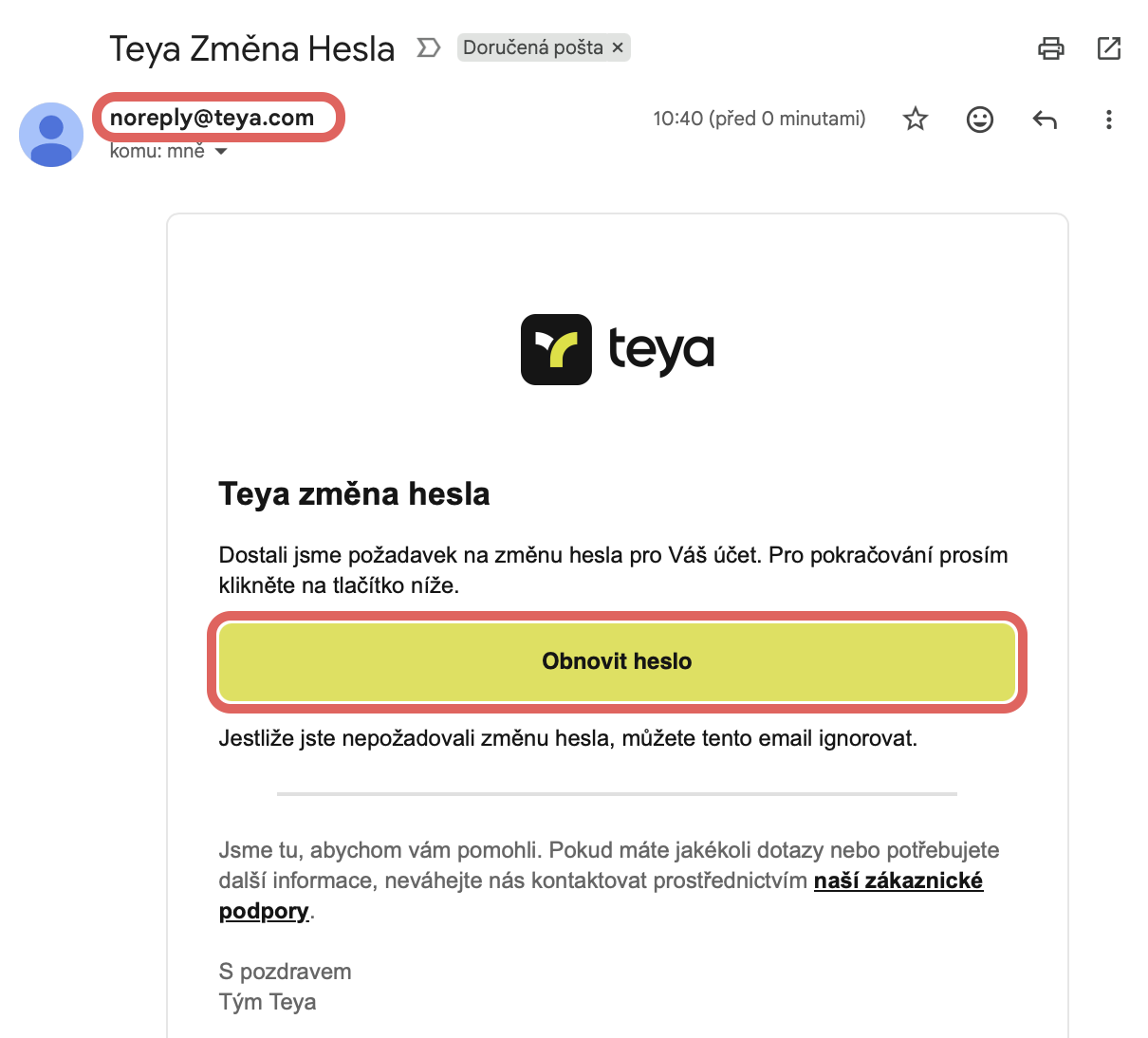
Task: Click the 10:40 timestamp
Action: coord(759,119)
